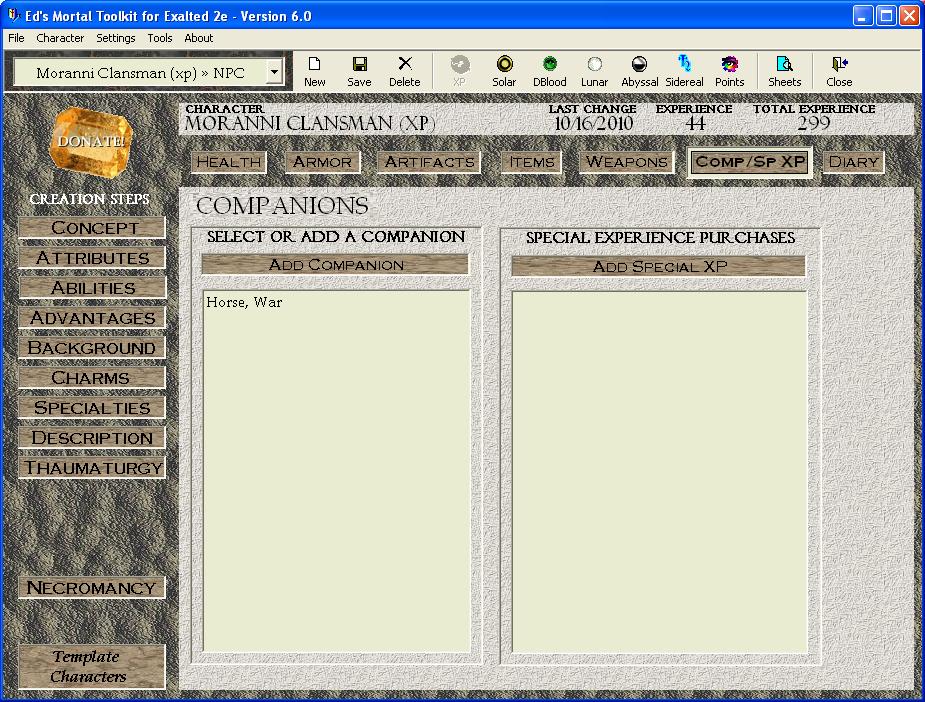
Task: Open the Points icon in the toolbar
Action: [x=729, y=71]
